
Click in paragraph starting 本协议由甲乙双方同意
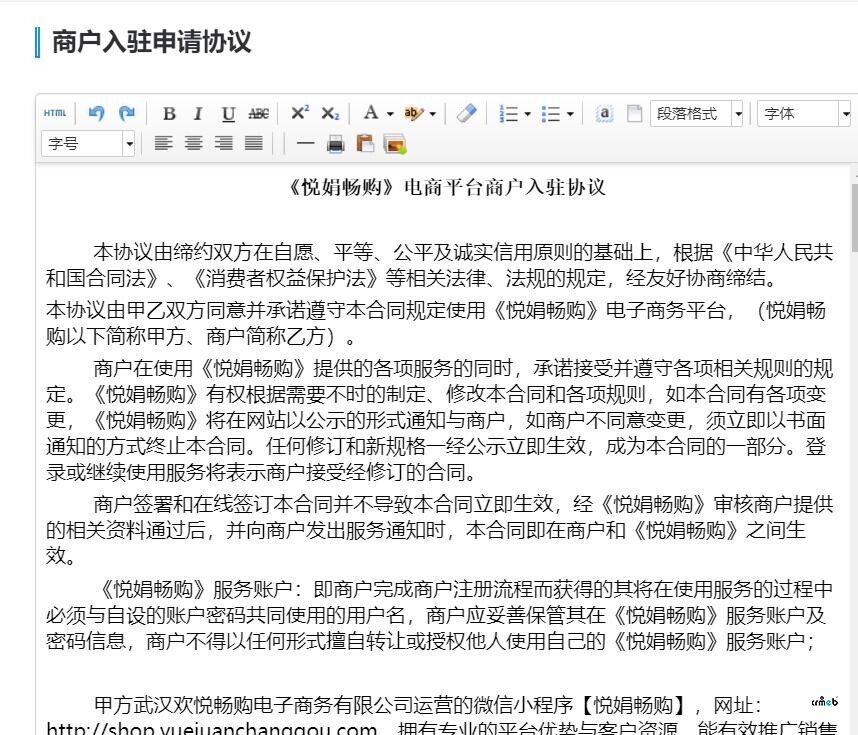tap(436, 323)
